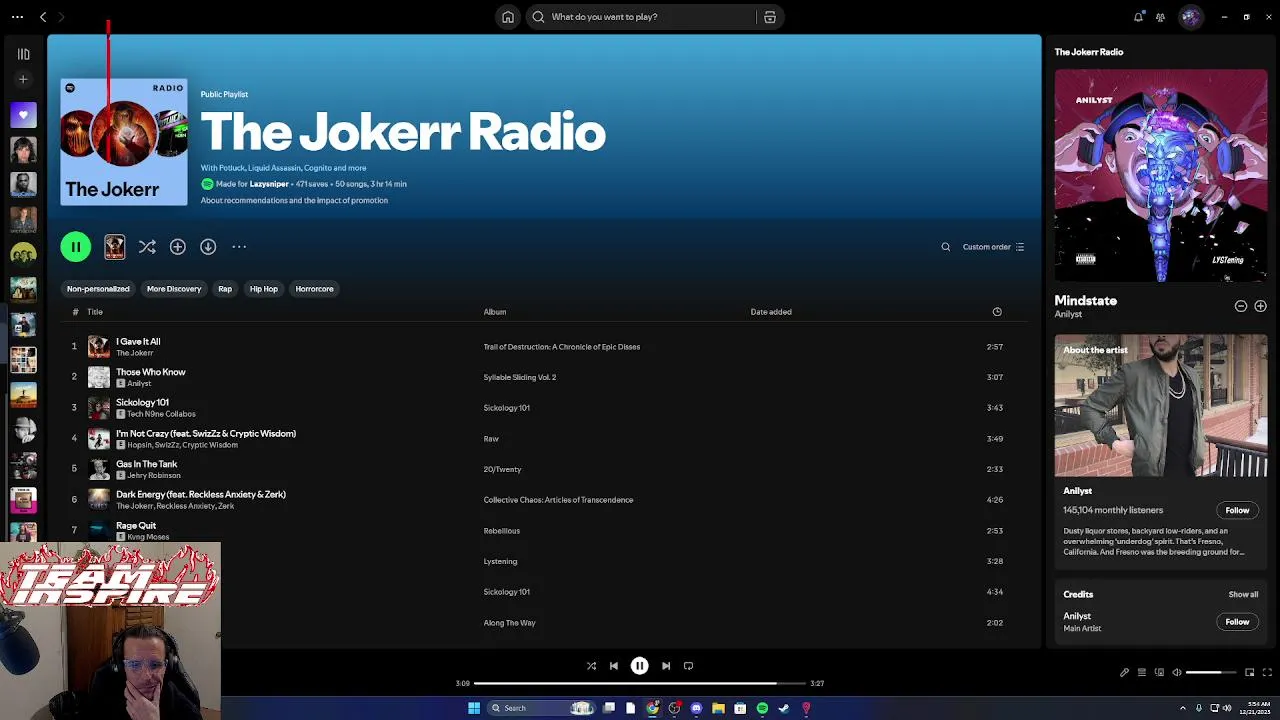Hide Mindstate with the minus icon
This screenshot has width=1280, height=720.
(x=1241, y=306)
